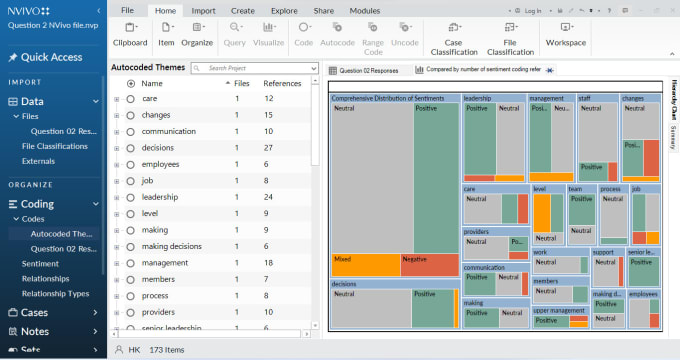Open the Search Project dropdown arrow
This screenshot has height=360, width=680.
[x=314, y=69]
